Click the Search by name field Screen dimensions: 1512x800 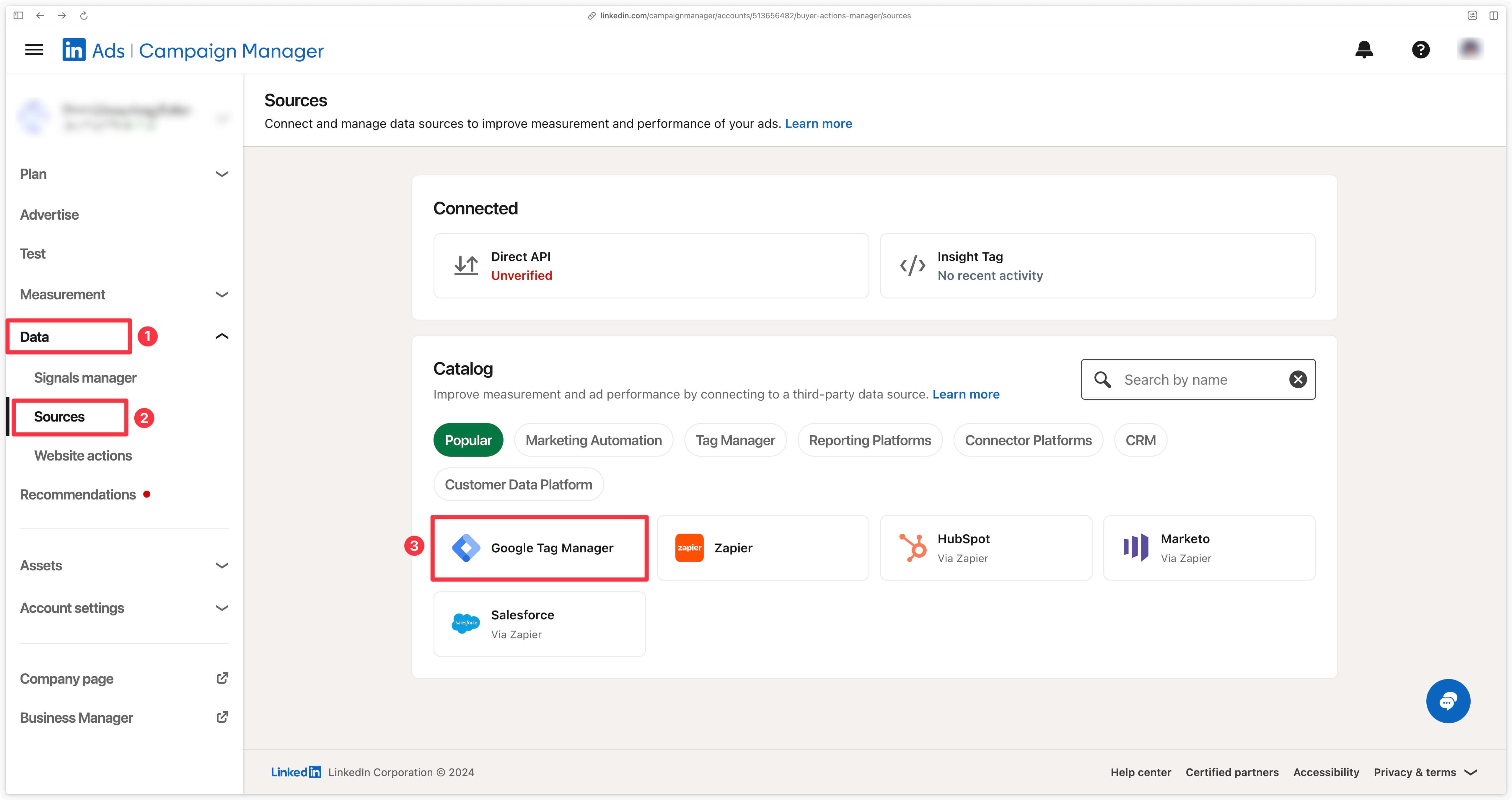coord(1198,380)
